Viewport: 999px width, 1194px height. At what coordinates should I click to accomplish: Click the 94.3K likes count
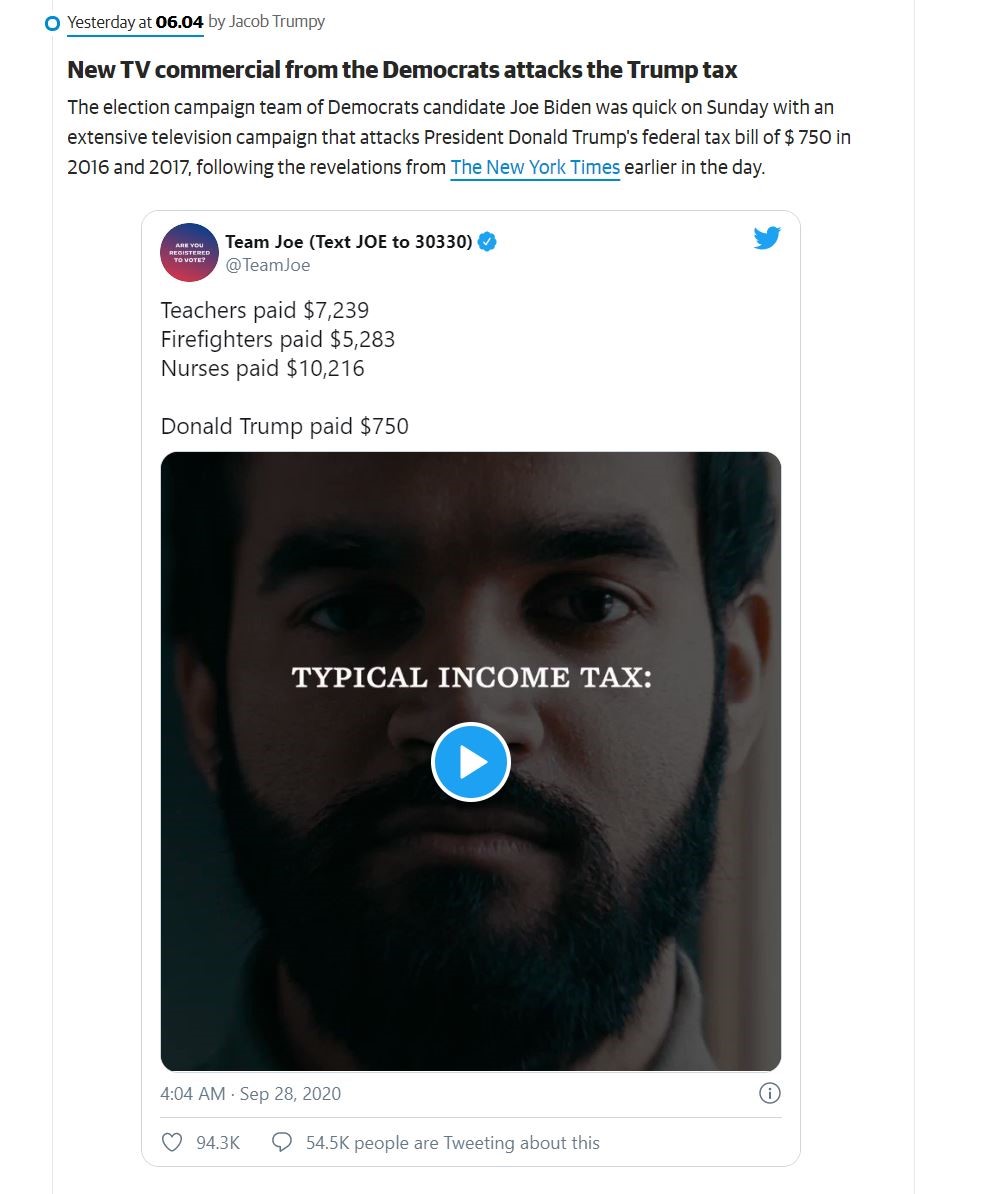coord(218,1142)
